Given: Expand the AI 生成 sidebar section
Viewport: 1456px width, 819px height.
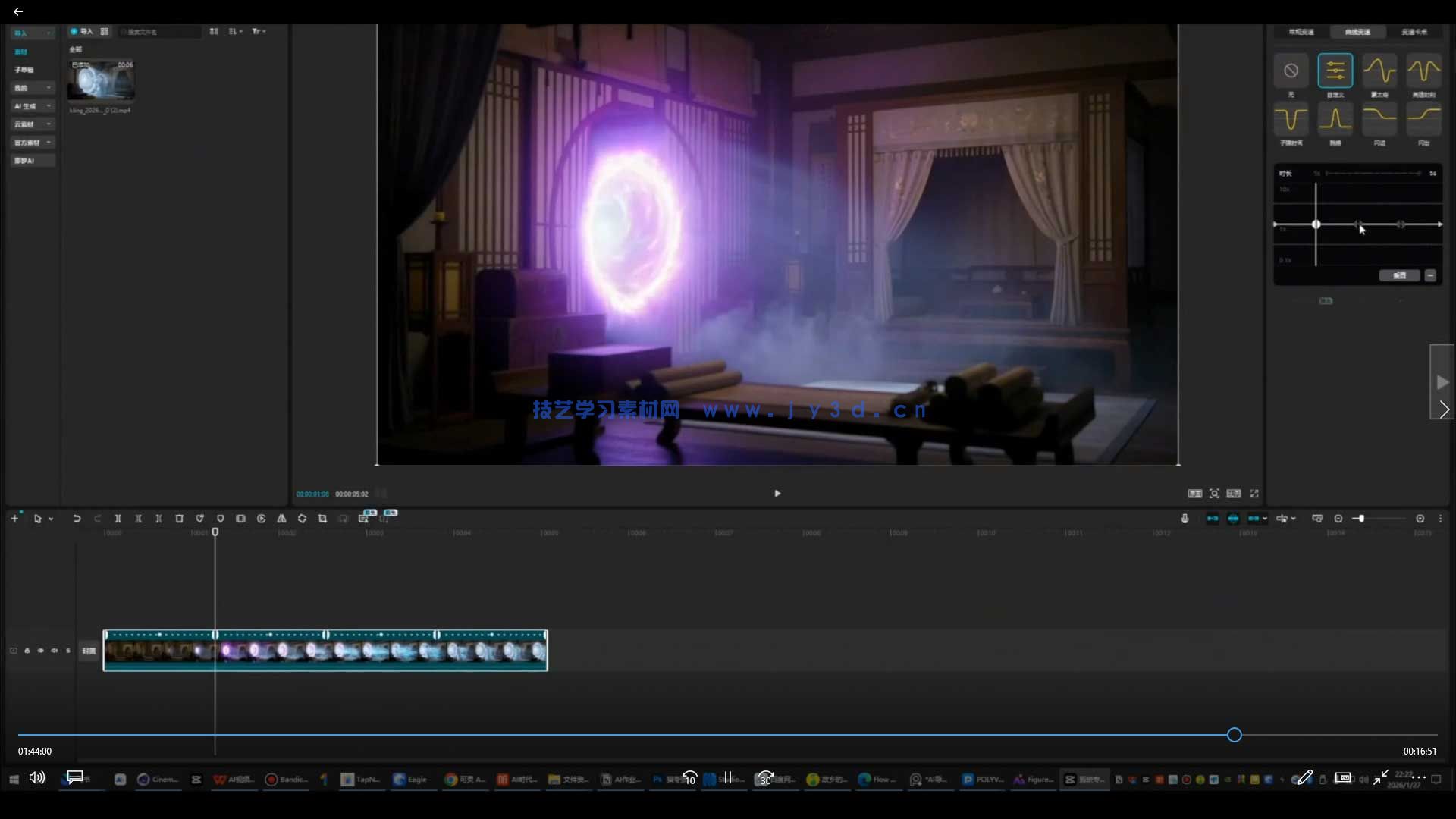Looking at the screenshot, I should coord(33,106).
